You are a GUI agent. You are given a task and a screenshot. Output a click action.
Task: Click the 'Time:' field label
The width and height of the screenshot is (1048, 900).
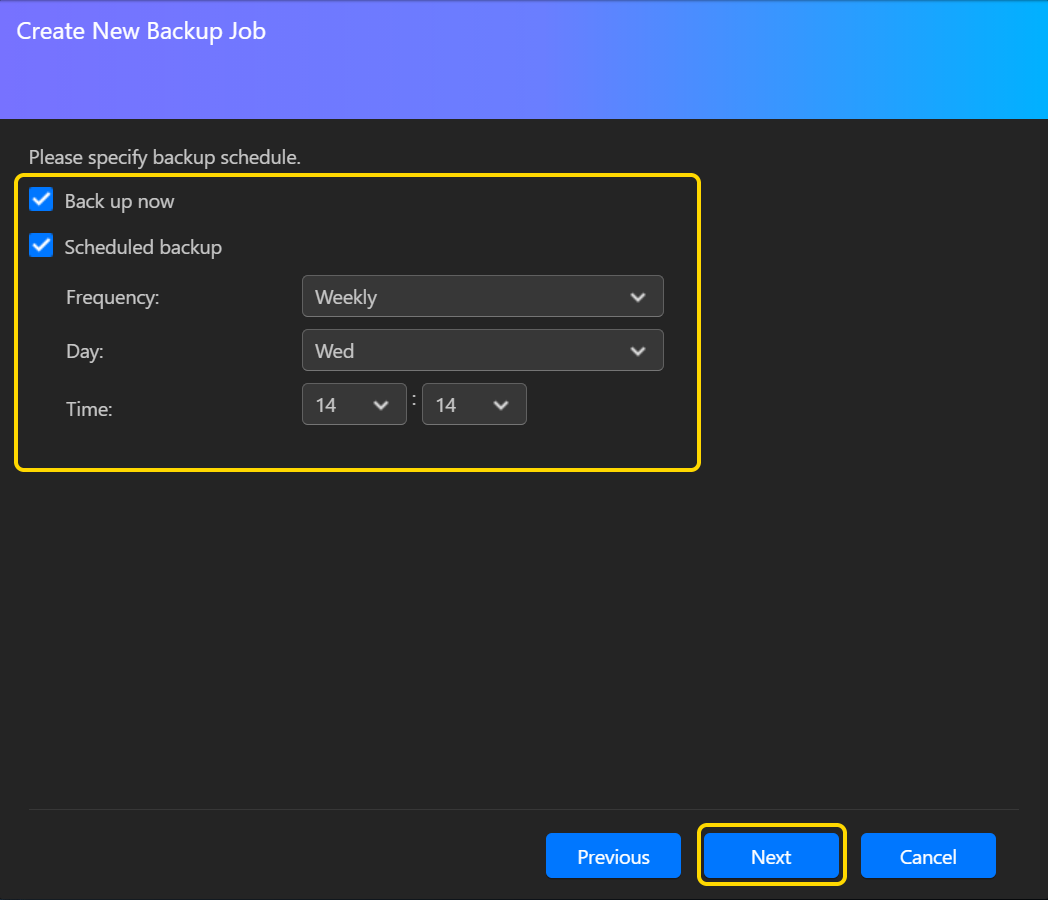point(89,408)
